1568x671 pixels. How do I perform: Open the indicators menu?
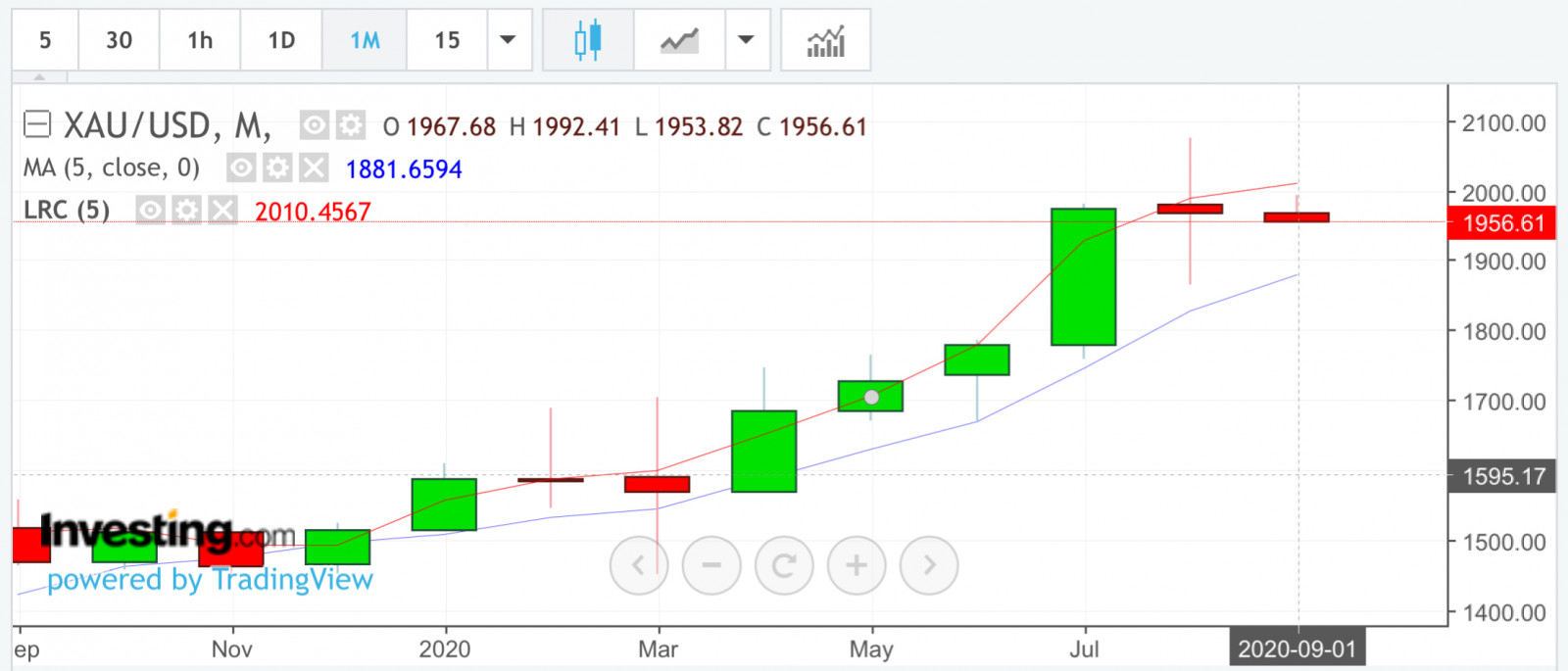pos(825,40)
